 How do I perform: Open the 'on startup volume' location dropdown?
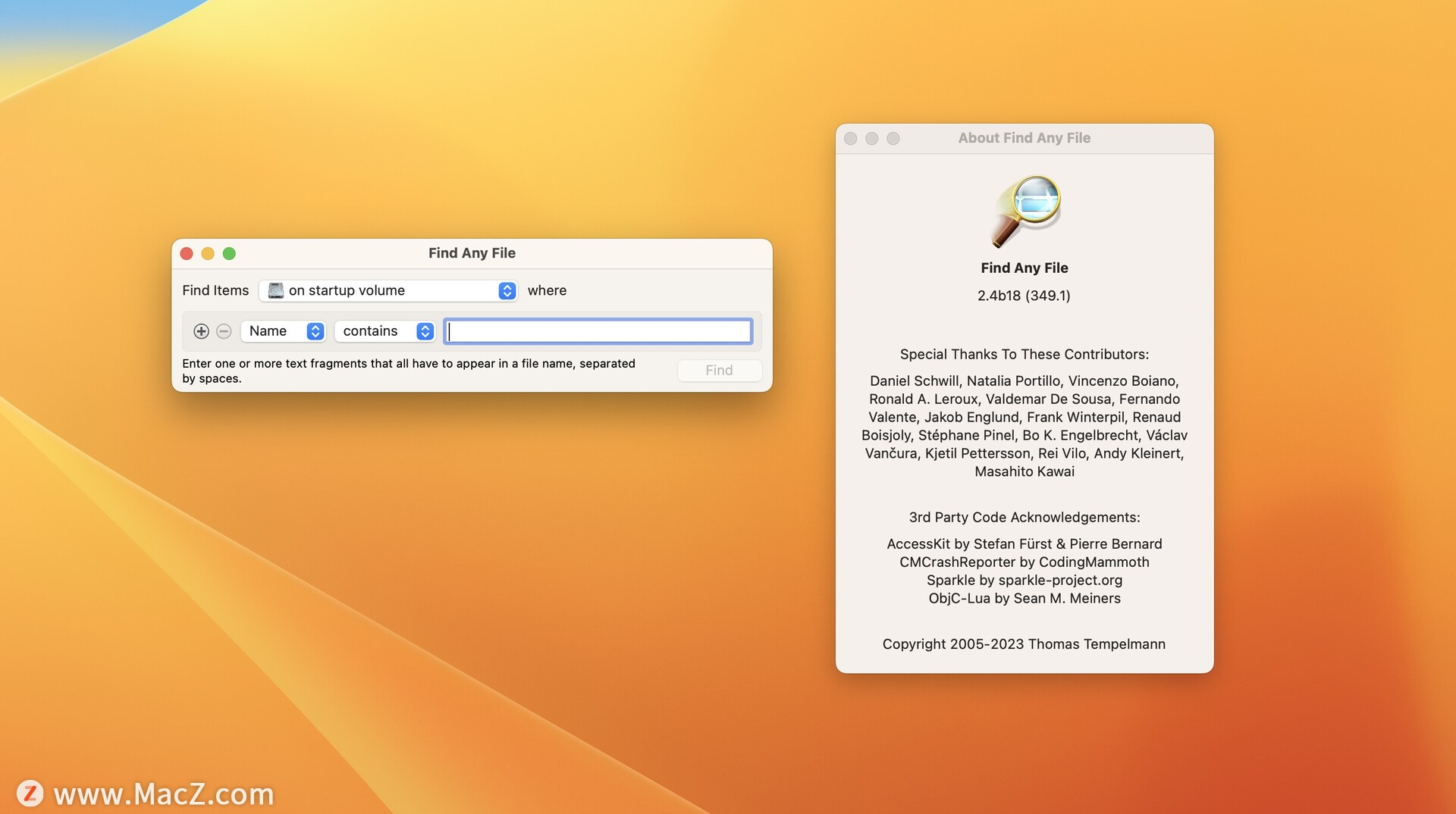tap(388, 290)
